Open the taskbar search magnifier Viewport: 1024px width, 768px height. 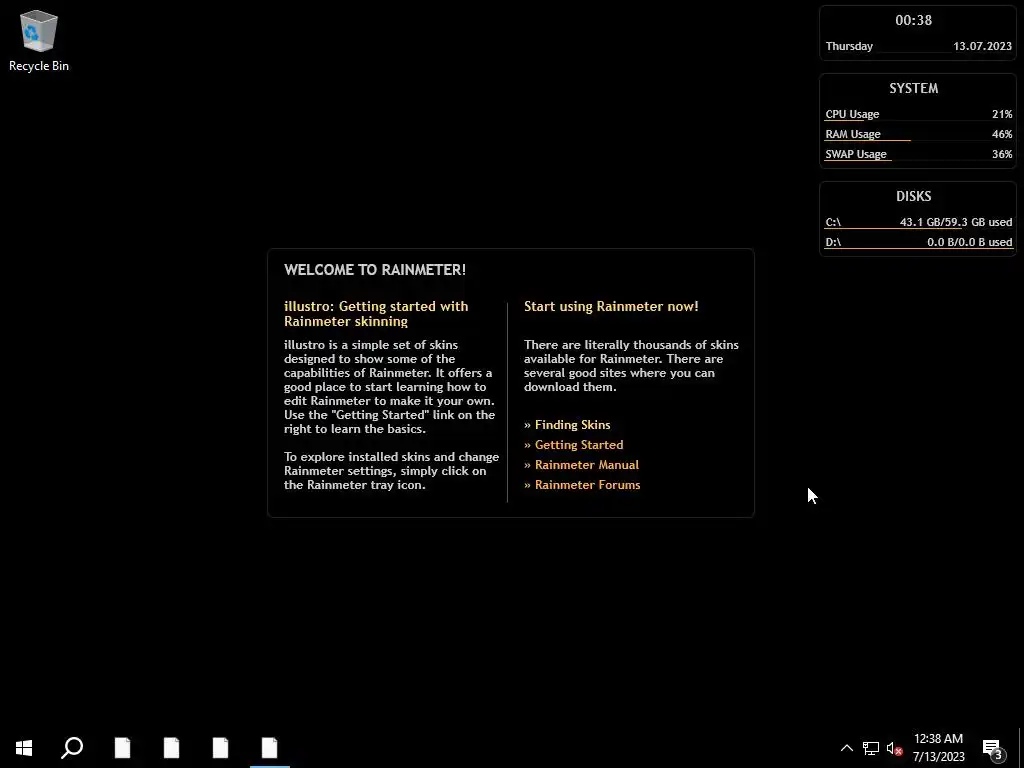click(72, 748)
